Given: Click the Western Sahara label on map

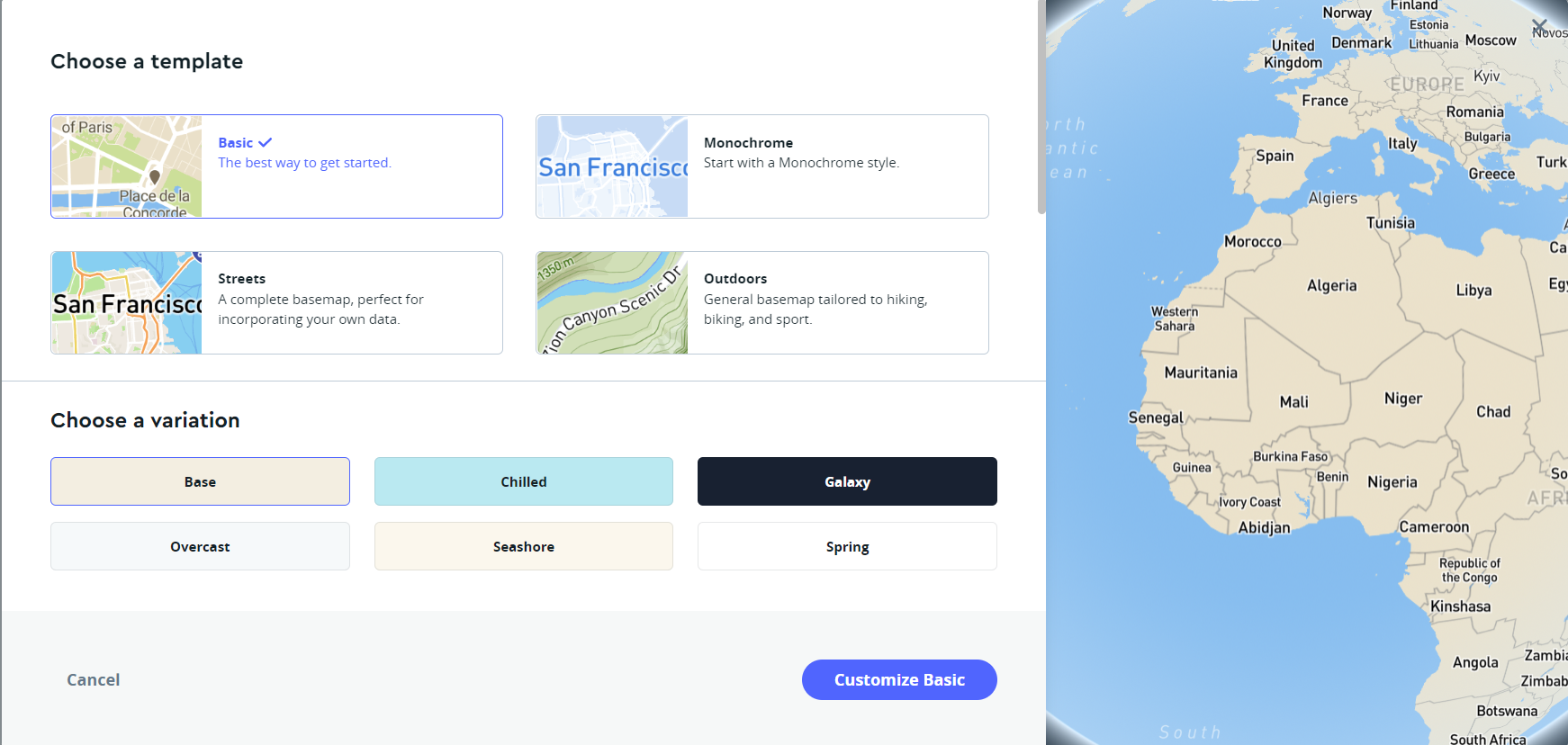Looking at the screenshot, I should tap(1175, 319).
